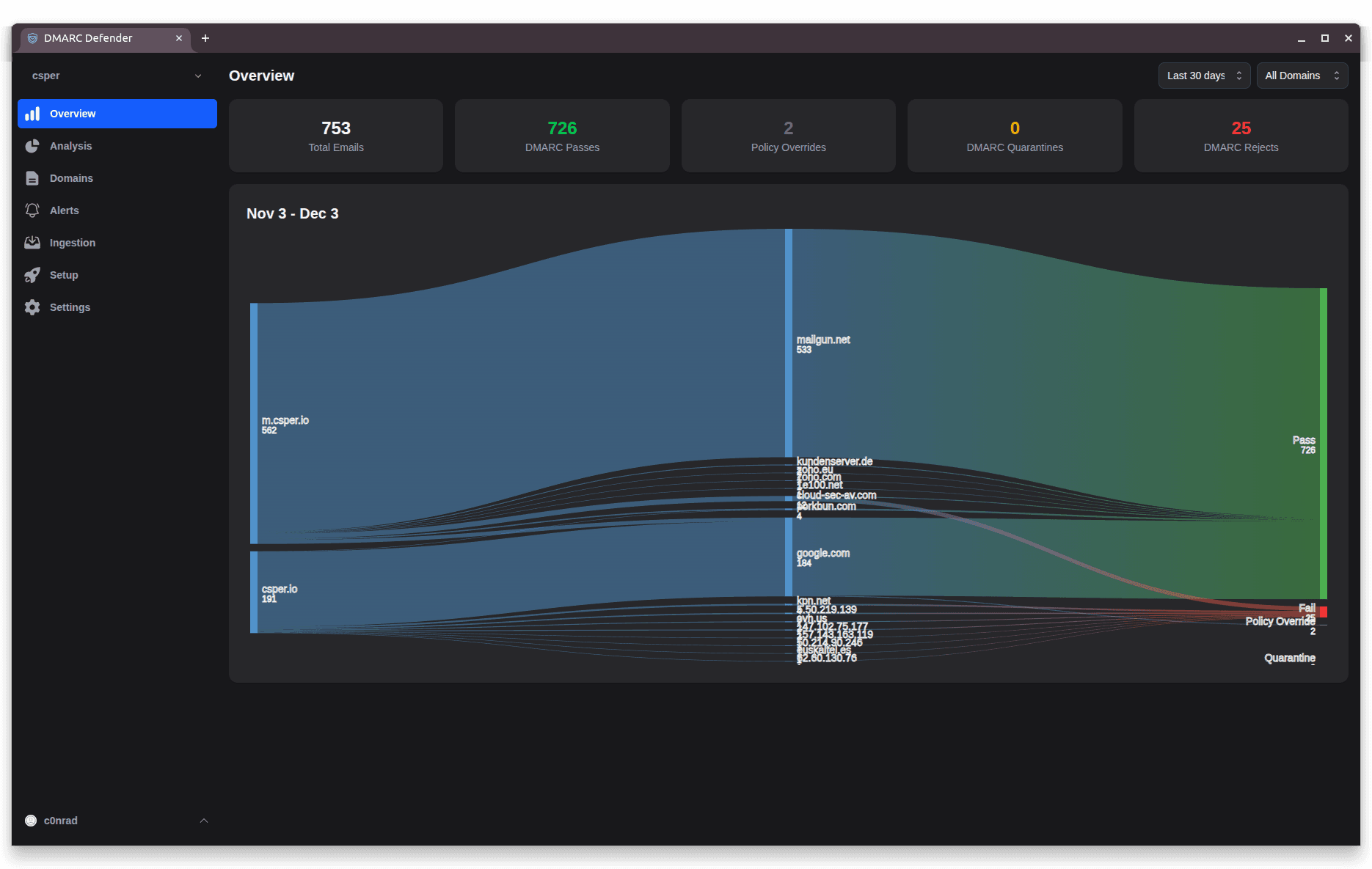This screenshot has height=869, width=1372.
Task: Collapse the c0nrad account chevron
Action: point(204,820)
